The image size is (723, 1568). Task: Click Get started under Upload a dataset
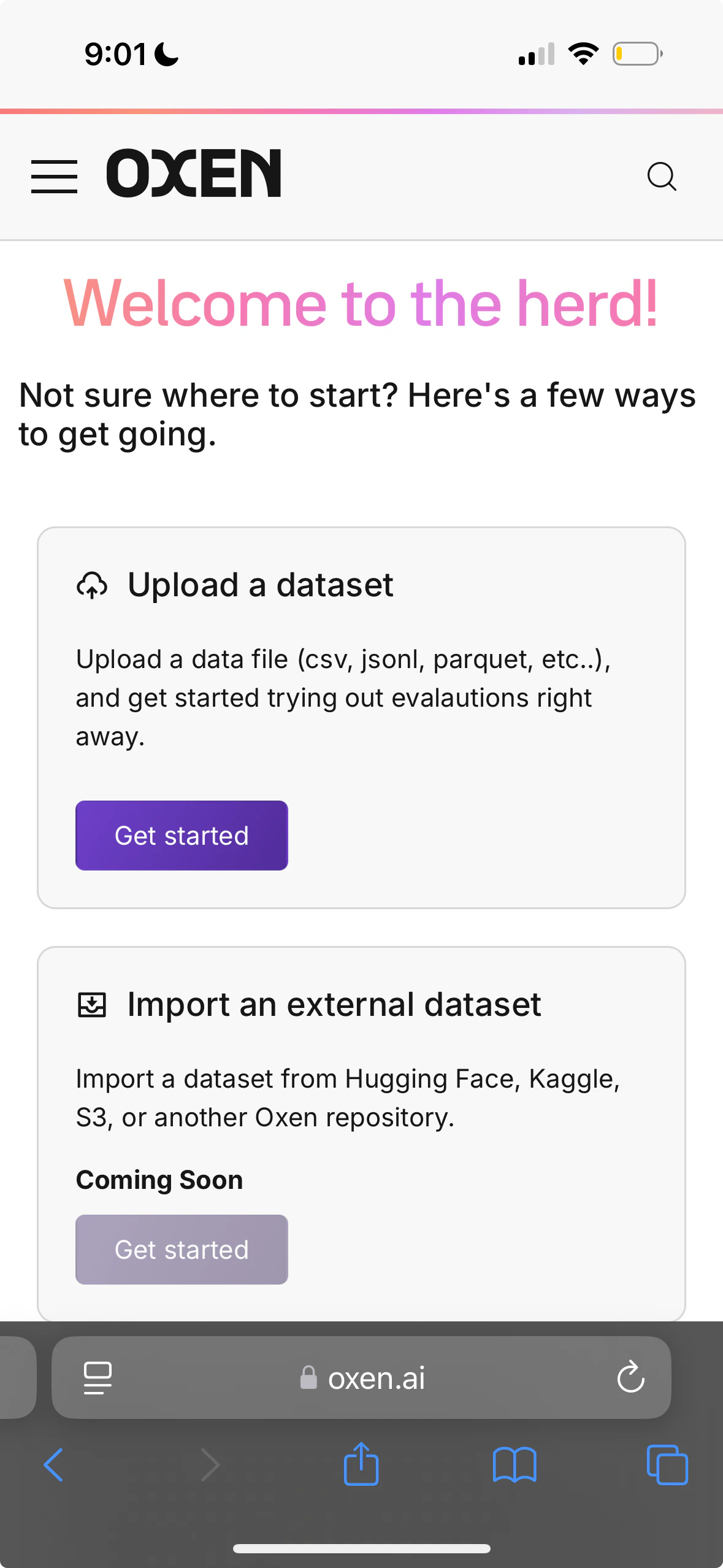pos(182,836)
